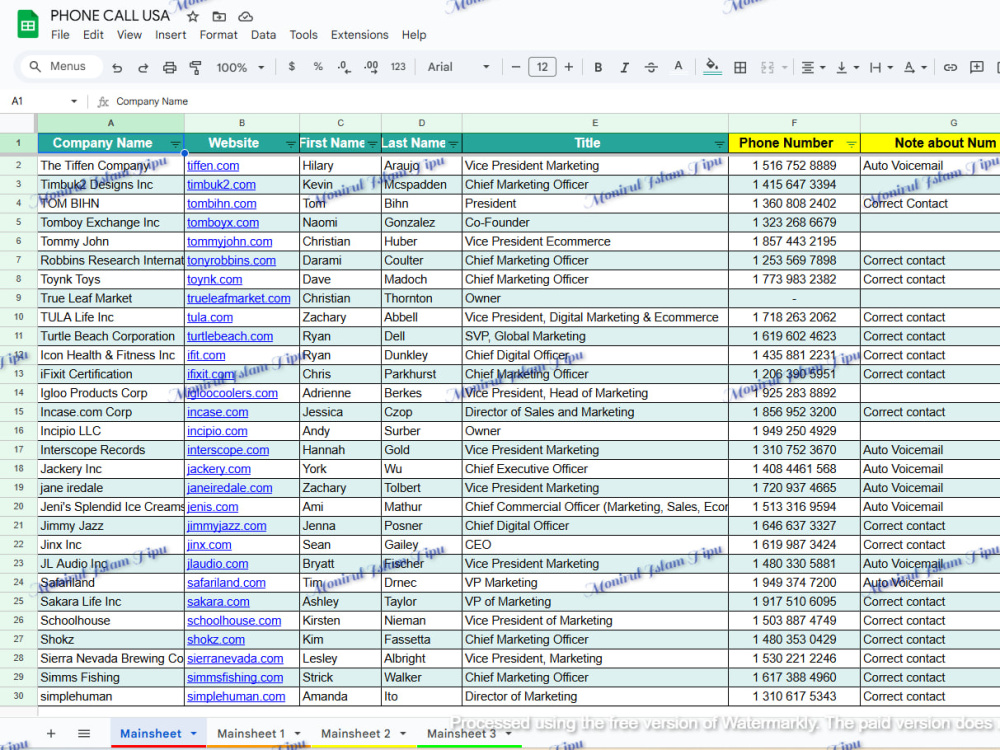
Task: Apply the Borders grid icon
Action: 740,67
